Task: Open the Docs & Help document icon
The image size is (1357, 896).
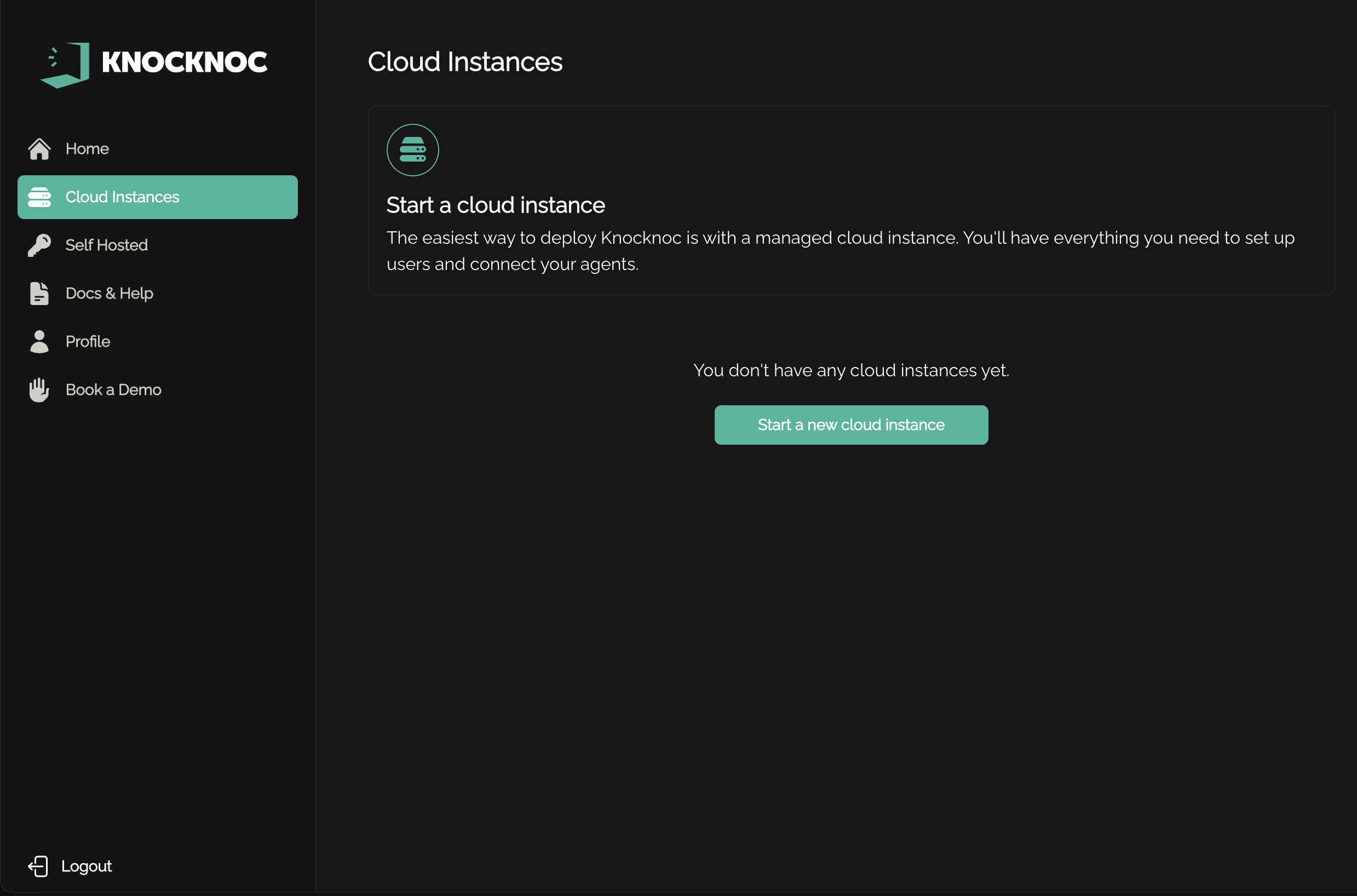Action: point(39,293)
